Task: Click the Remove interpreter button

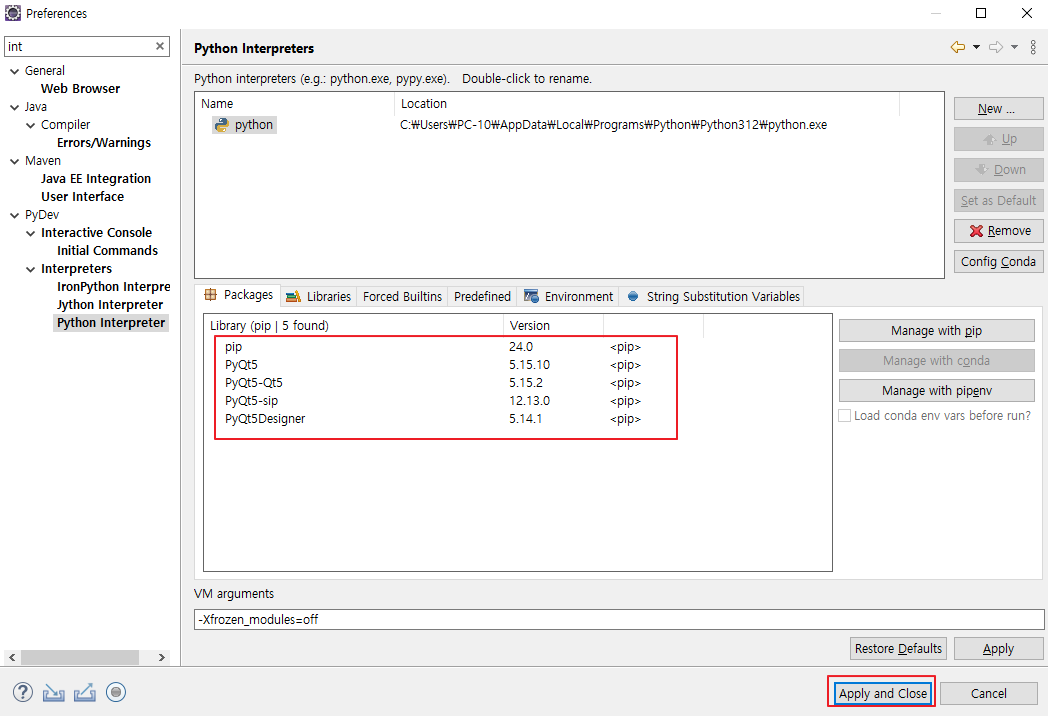Action: 999,231
